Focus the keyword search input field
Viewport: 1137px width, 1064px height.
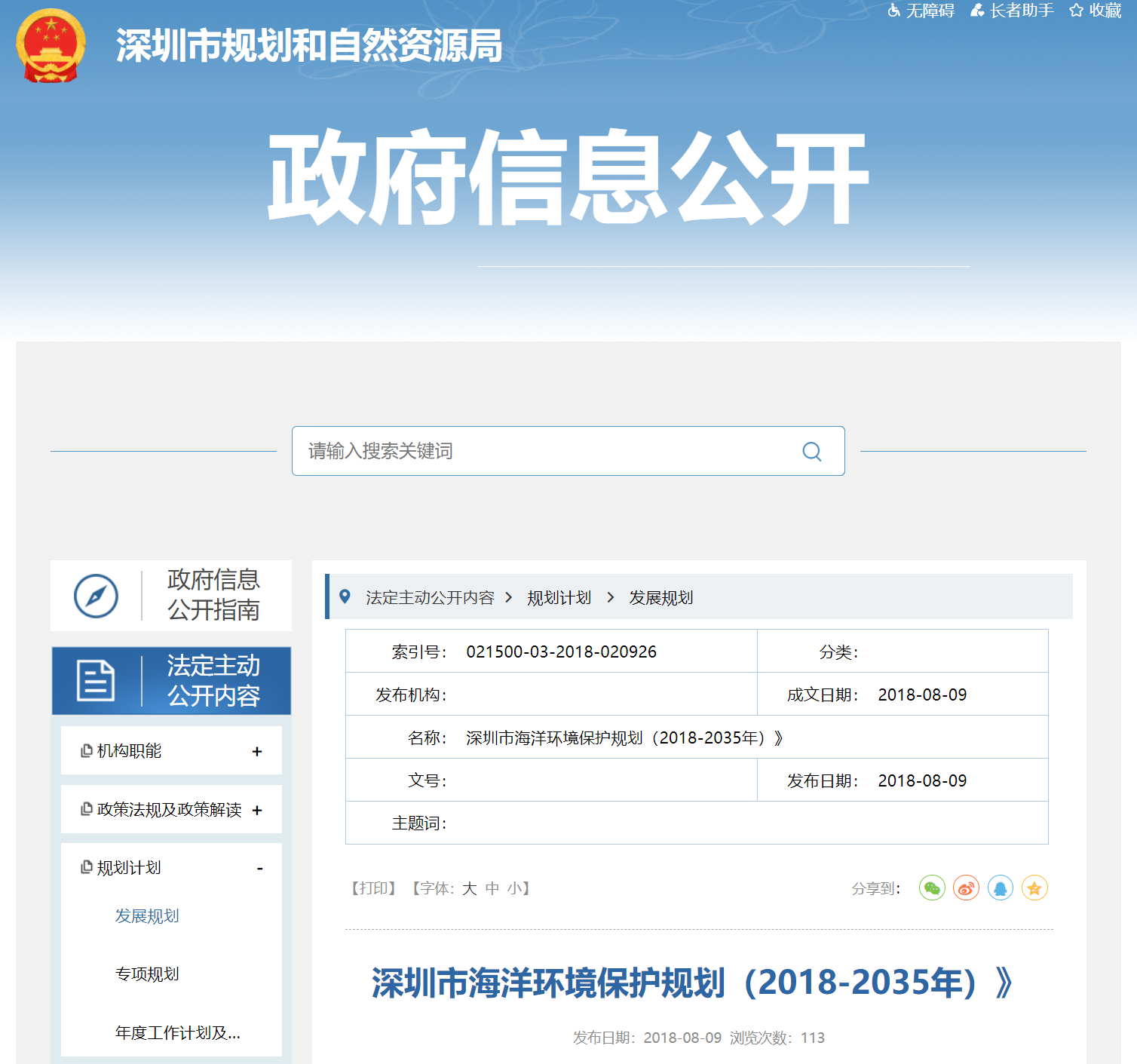point(543,452)
